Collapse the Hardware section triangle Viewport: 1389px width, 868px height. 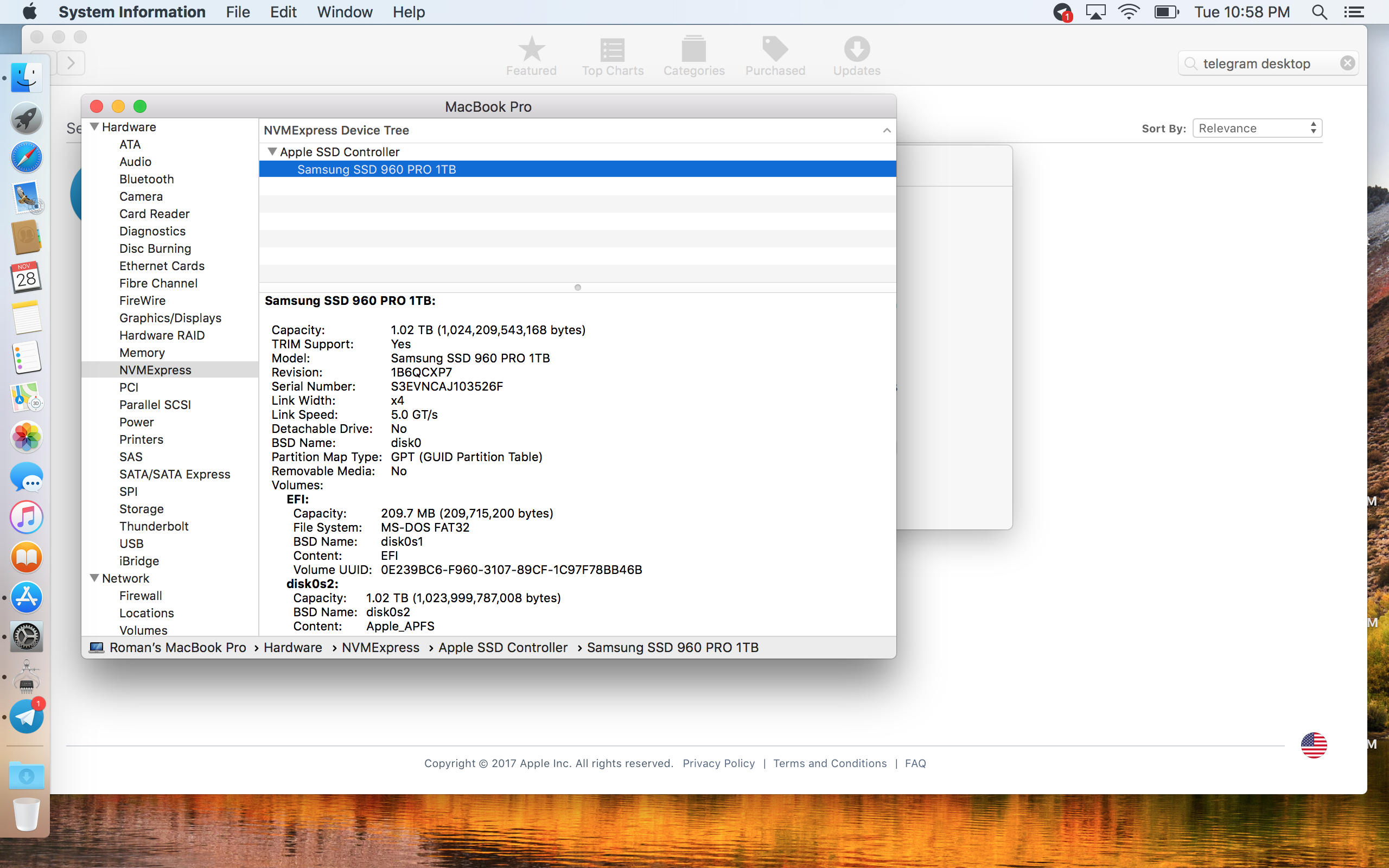point(95,126)
